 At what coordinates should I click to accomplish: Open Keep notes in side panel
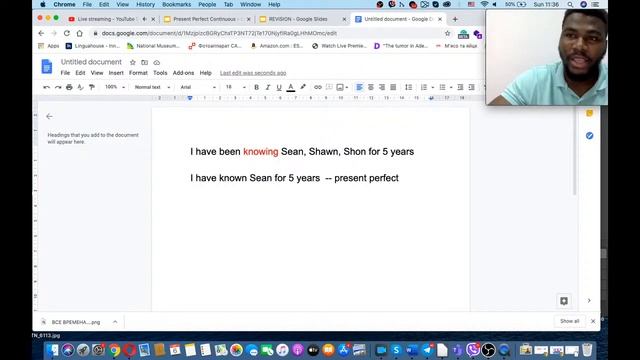[x=589, y=113]
